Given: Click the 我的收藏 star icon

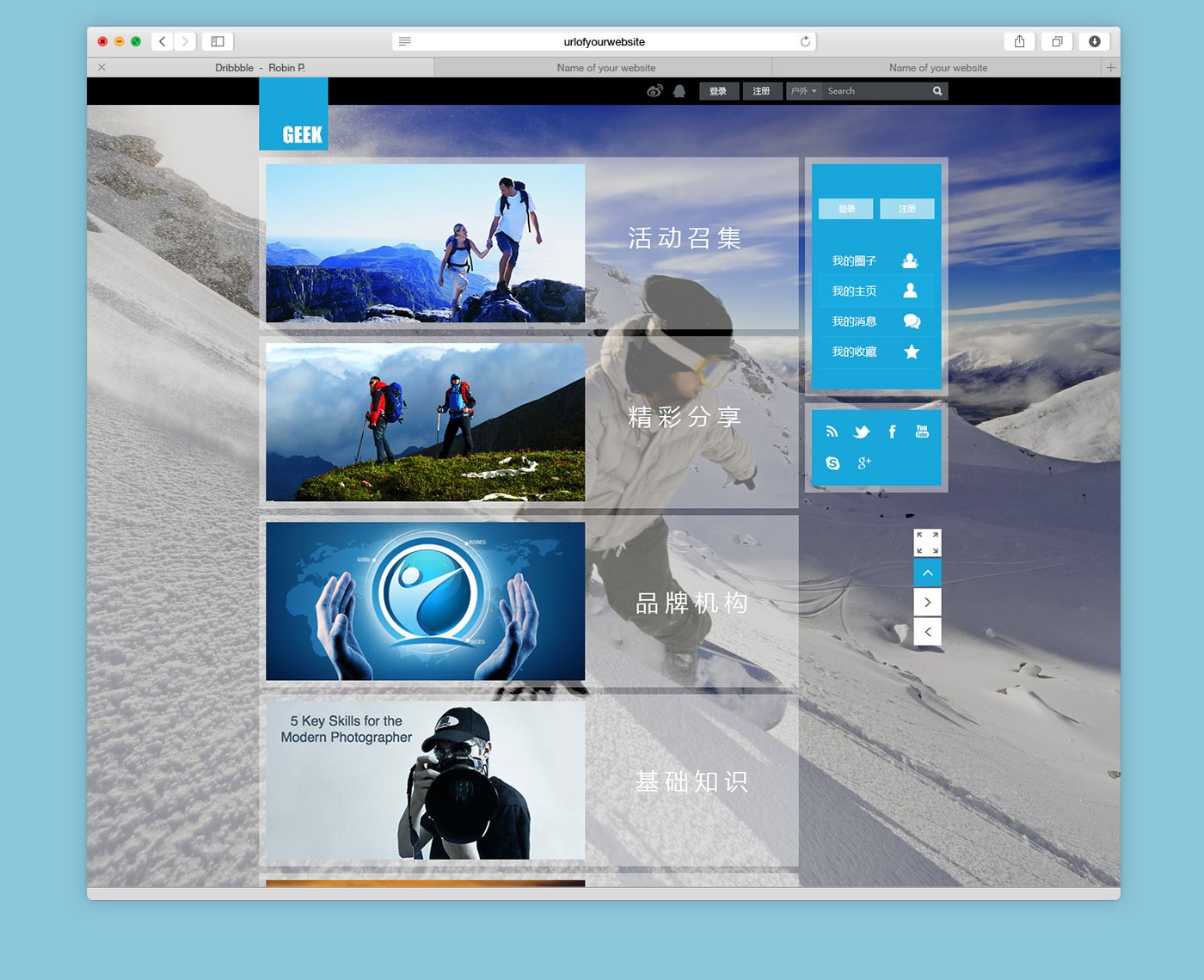Looking at the screenshot, I should point(912,352).
